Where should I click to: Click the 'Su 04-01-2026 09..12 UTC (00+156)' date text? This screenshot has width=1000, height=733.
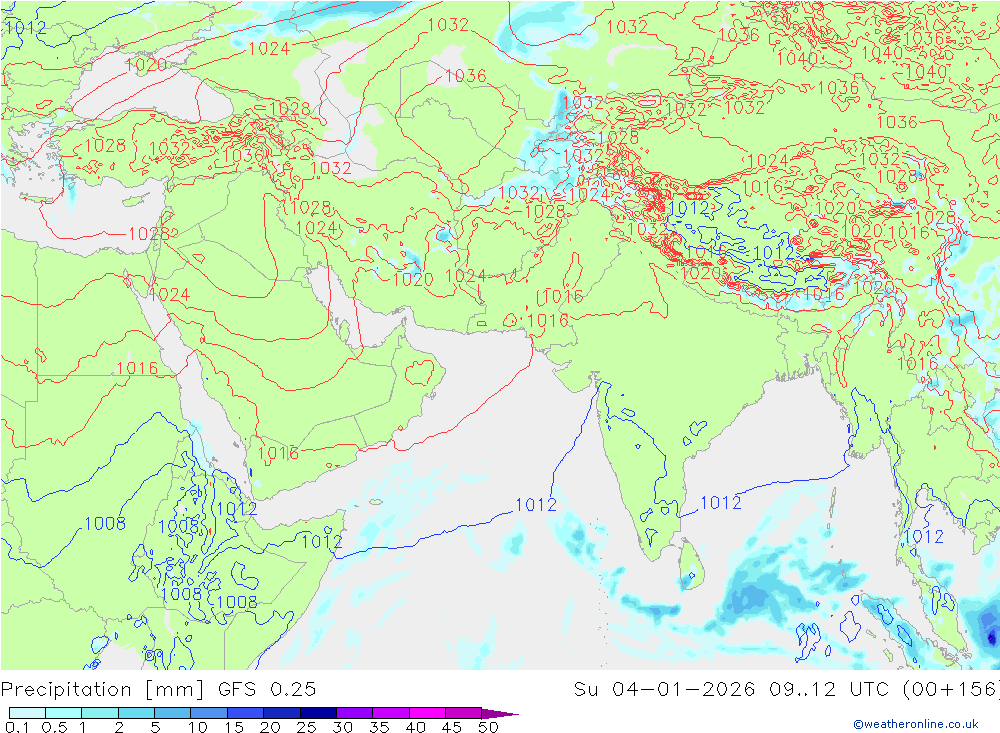pyautogui.click(x=786, y=689)
